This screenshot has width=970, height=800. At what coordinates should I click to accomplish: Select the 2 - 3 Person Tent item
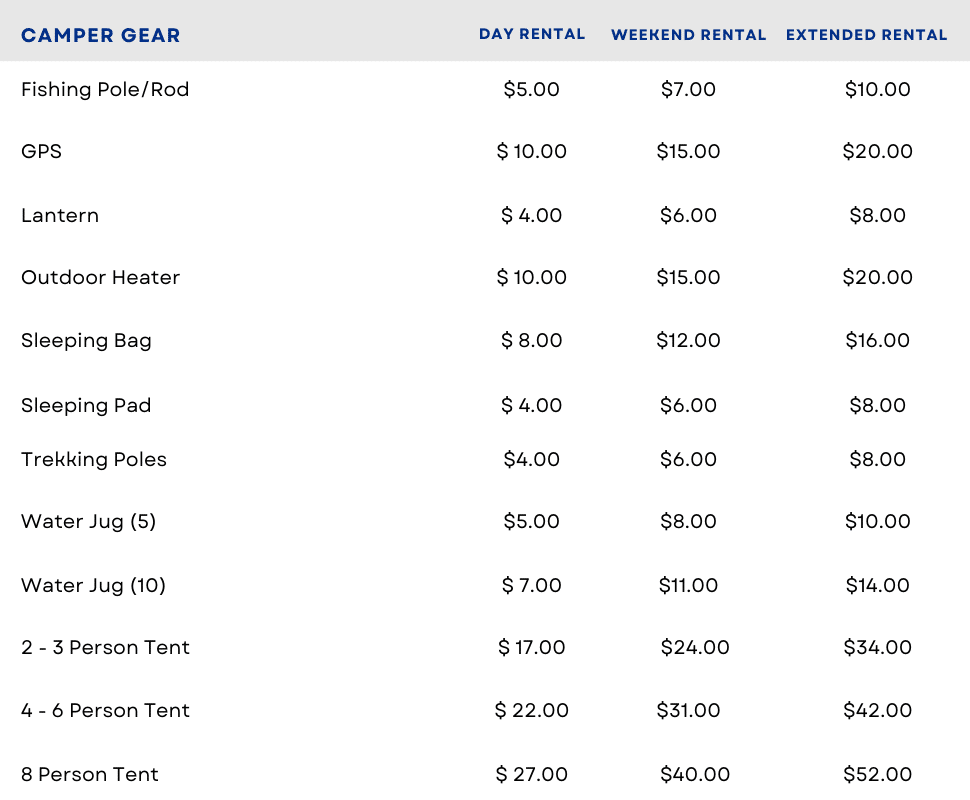(105, 647)
